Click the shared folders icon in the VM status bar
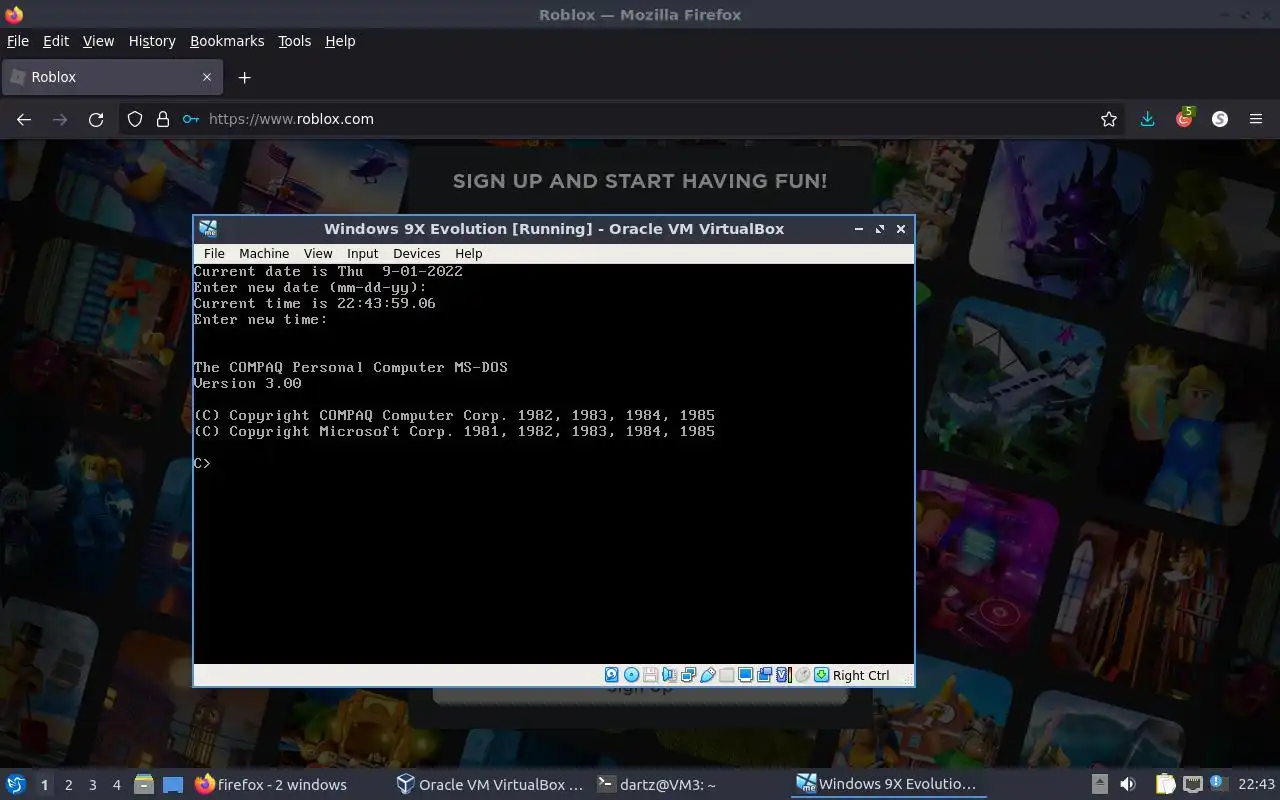Viewport: 1280px width, 800px height. 726,675
